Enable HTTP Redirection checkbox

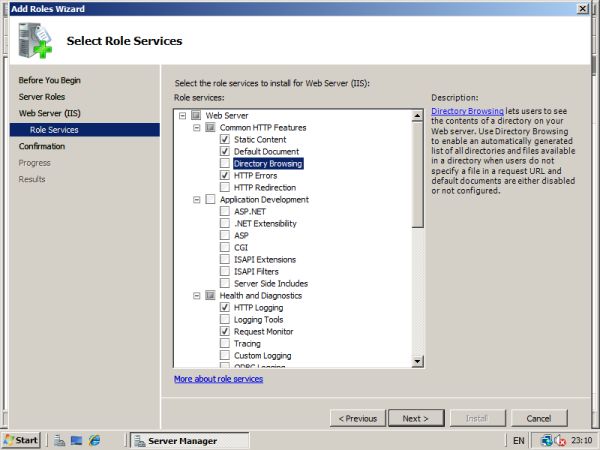coord(225,187)
